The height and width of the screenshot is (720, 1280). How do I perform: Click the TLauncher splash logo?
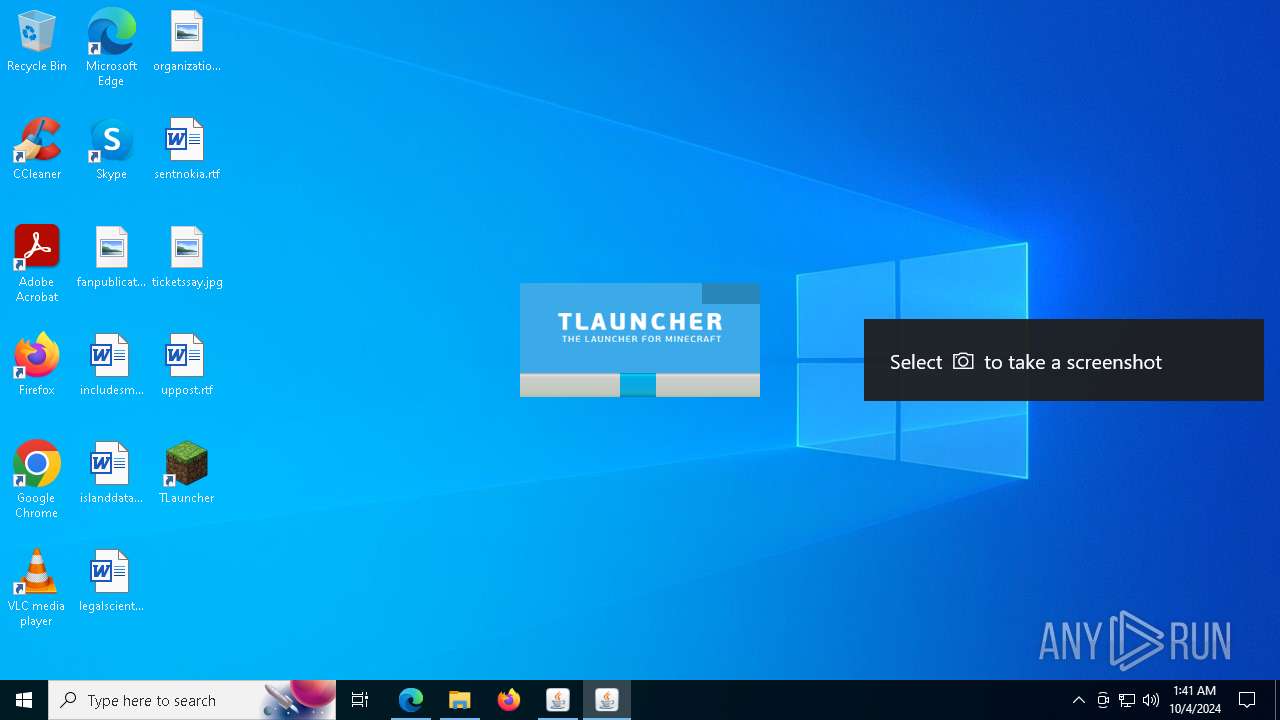(640, 327)
